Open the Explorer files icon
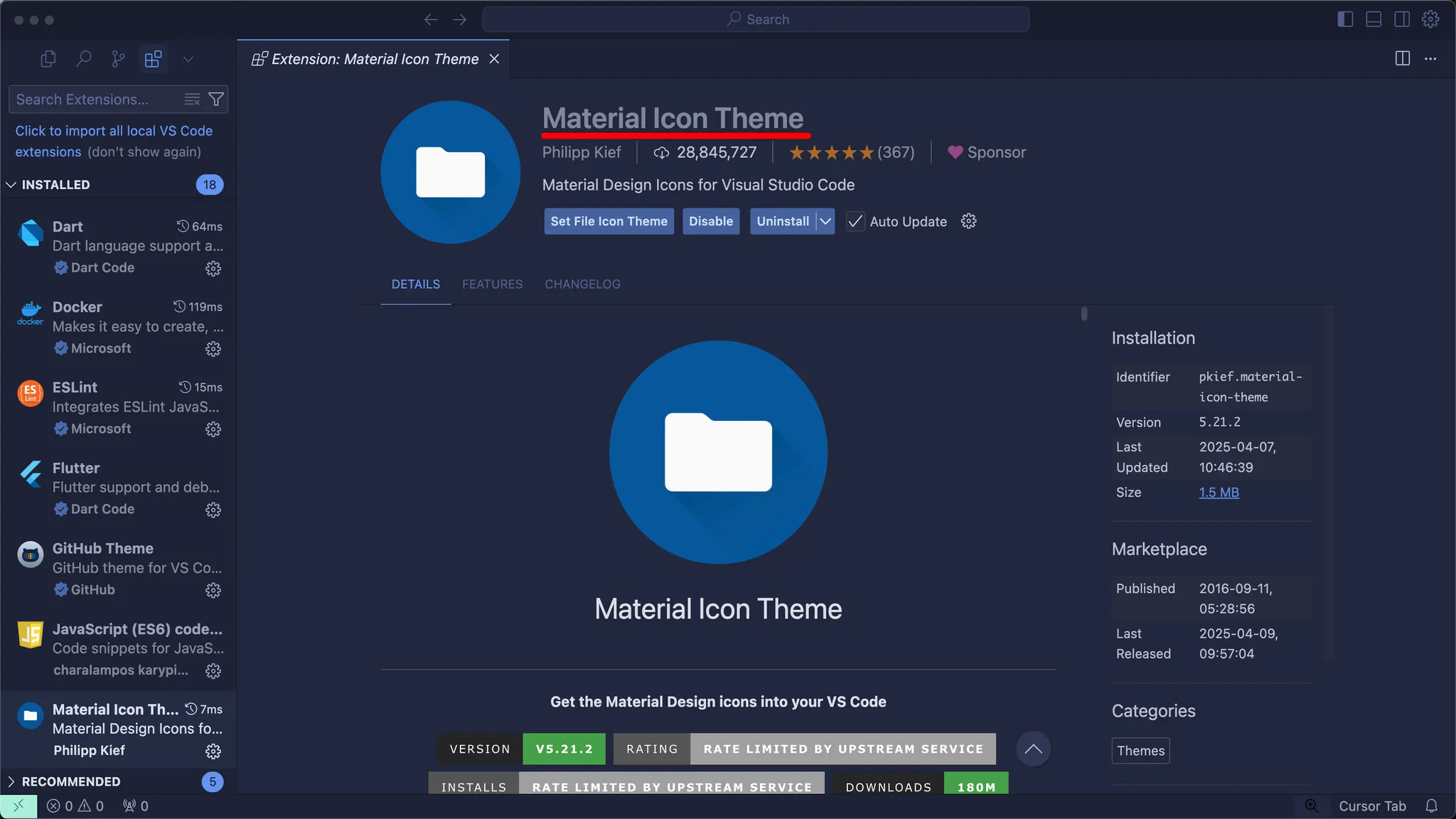The image size is (1456, 819). (x=48, y=59)
